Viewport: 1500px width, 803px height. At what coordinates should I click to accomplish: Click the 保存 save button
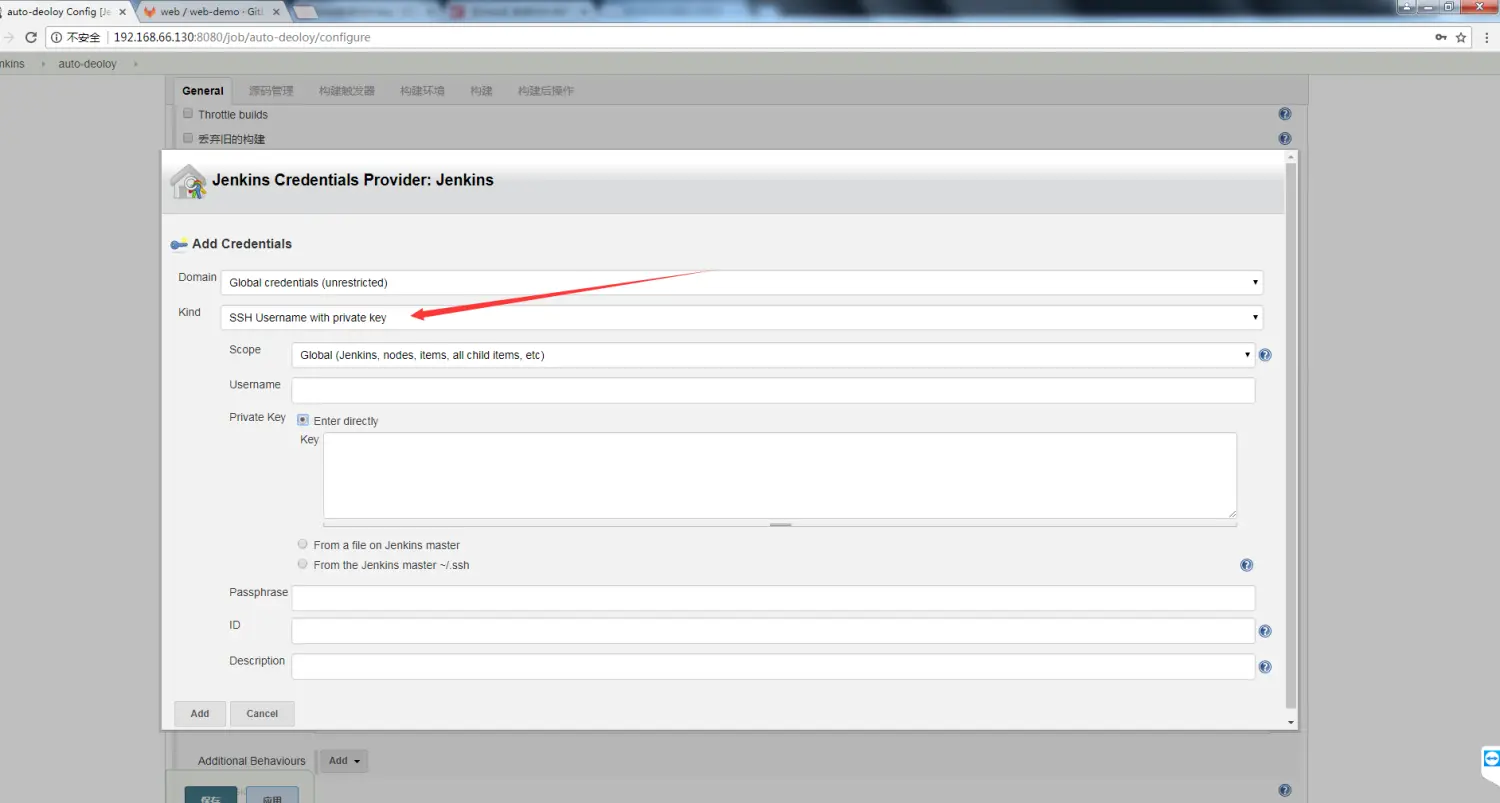pos(211,795)
